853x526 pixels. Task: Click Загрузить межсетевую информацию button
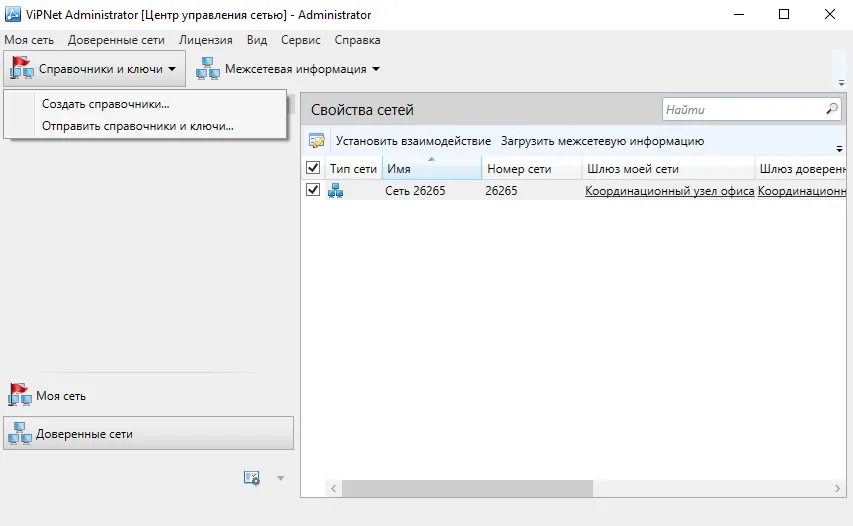pos(602,141)
